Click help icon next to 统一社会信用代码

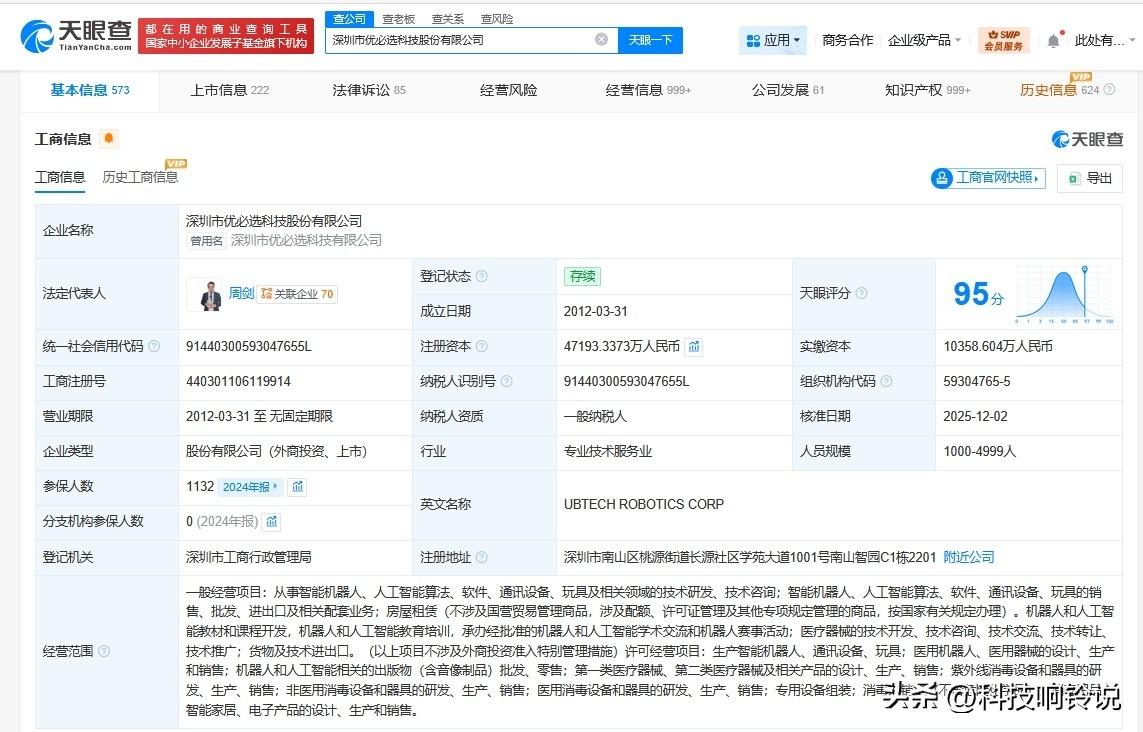[x=155, y=346]
